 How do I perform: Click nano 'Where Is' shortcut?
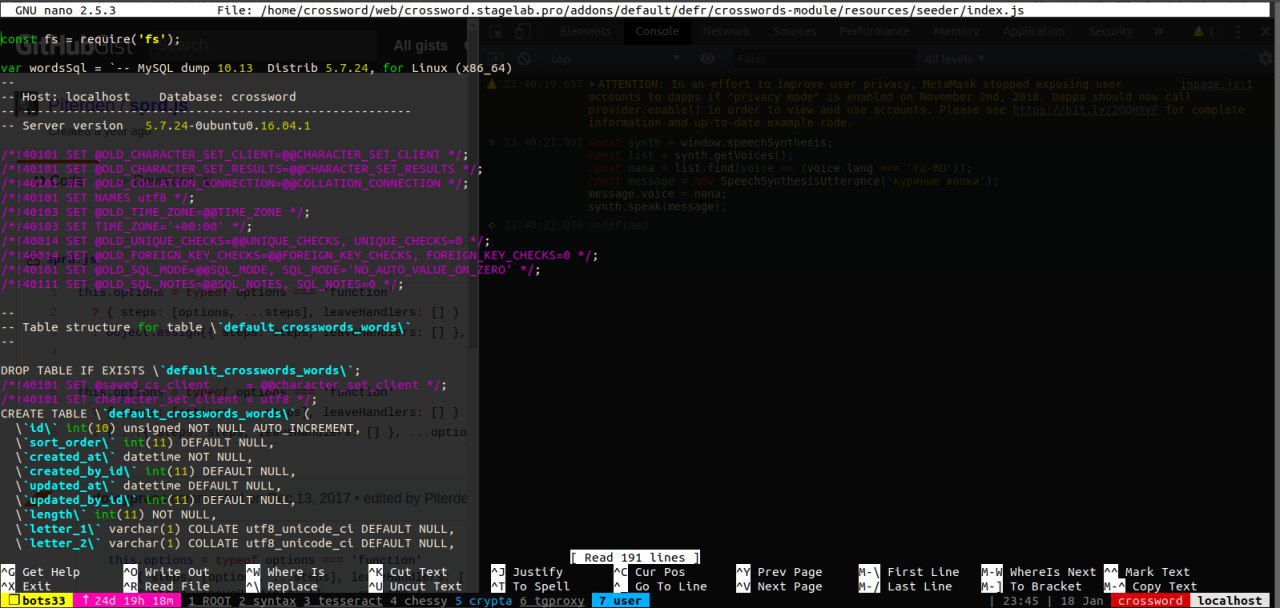[x=285, y=572]
